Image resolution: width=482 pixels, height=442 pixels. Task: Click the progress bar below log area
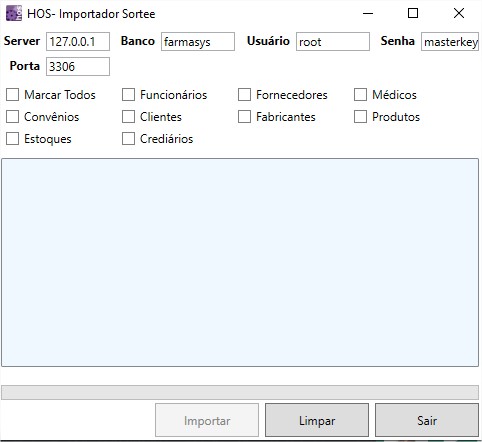coord(240,392)
